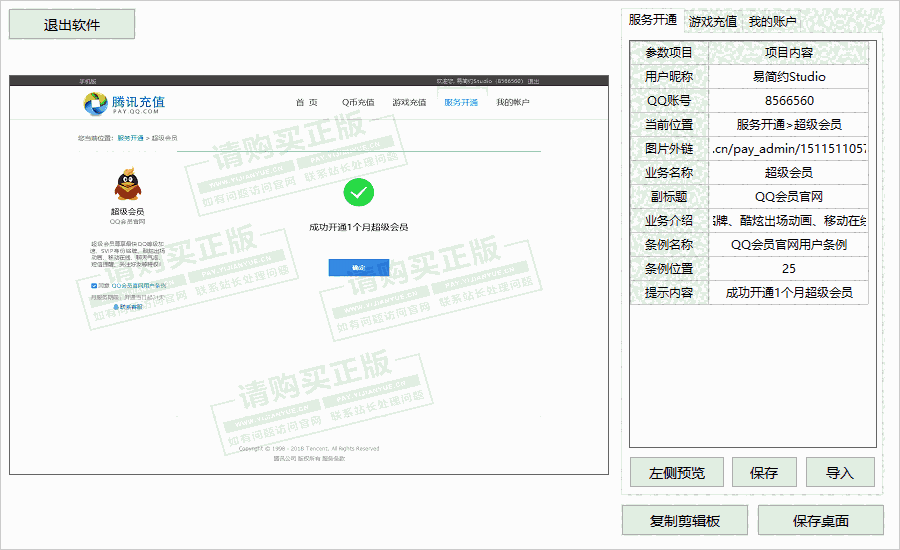Click the 超级会员 title under penguin
Screen dimensions: 900x550
point(127,212)
